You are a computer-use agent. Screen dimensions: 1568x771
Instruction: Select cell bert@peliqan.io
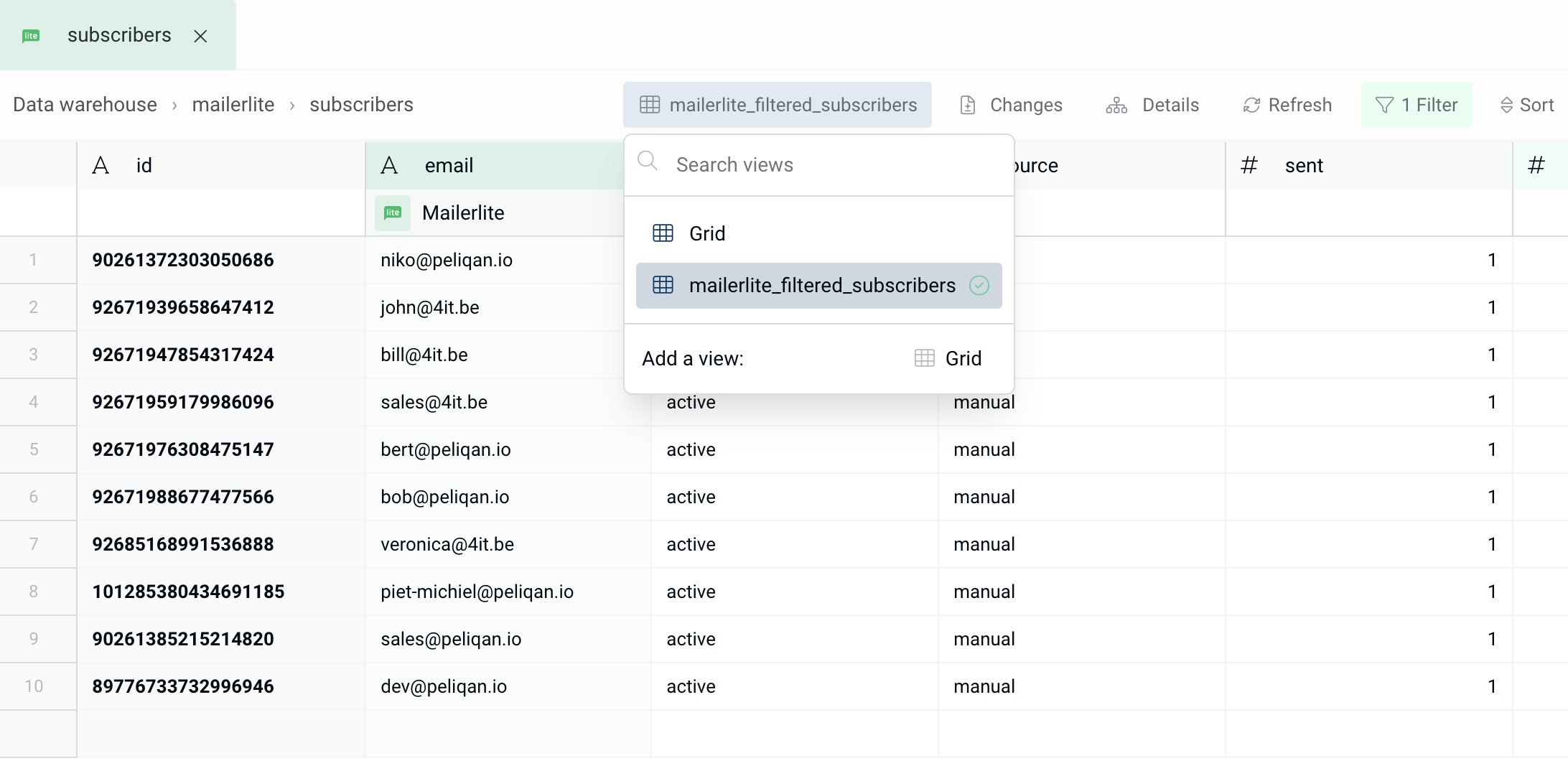pos(508,449)
